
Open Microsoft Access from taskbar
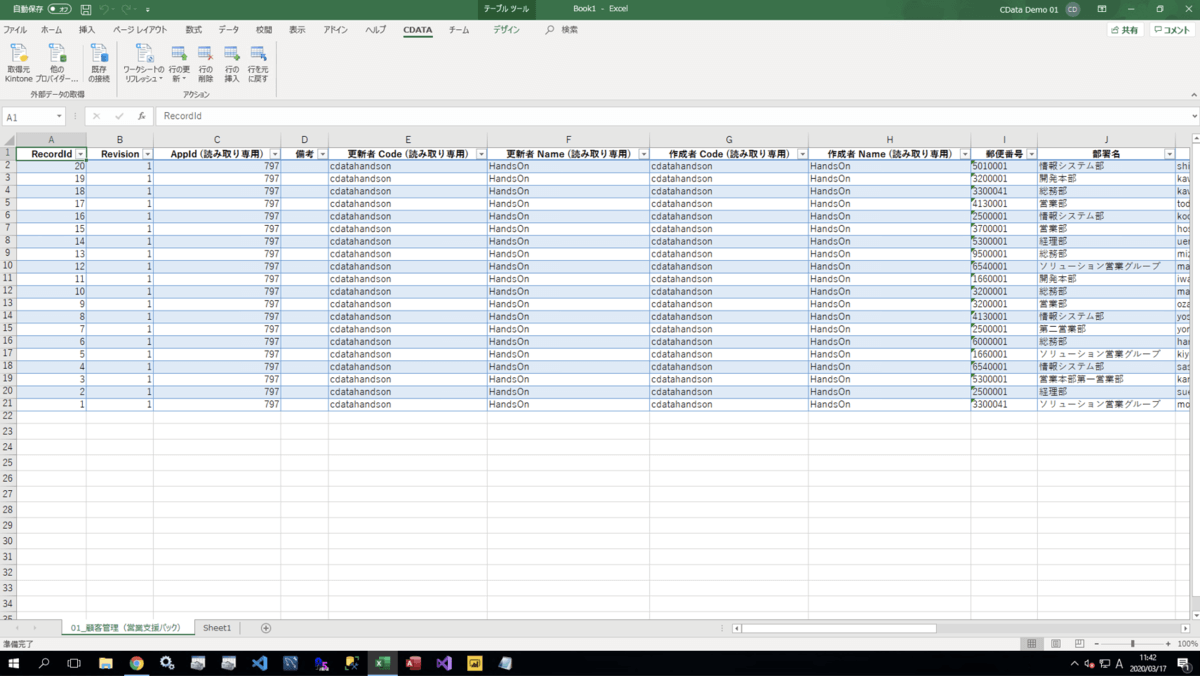(413, 663)
